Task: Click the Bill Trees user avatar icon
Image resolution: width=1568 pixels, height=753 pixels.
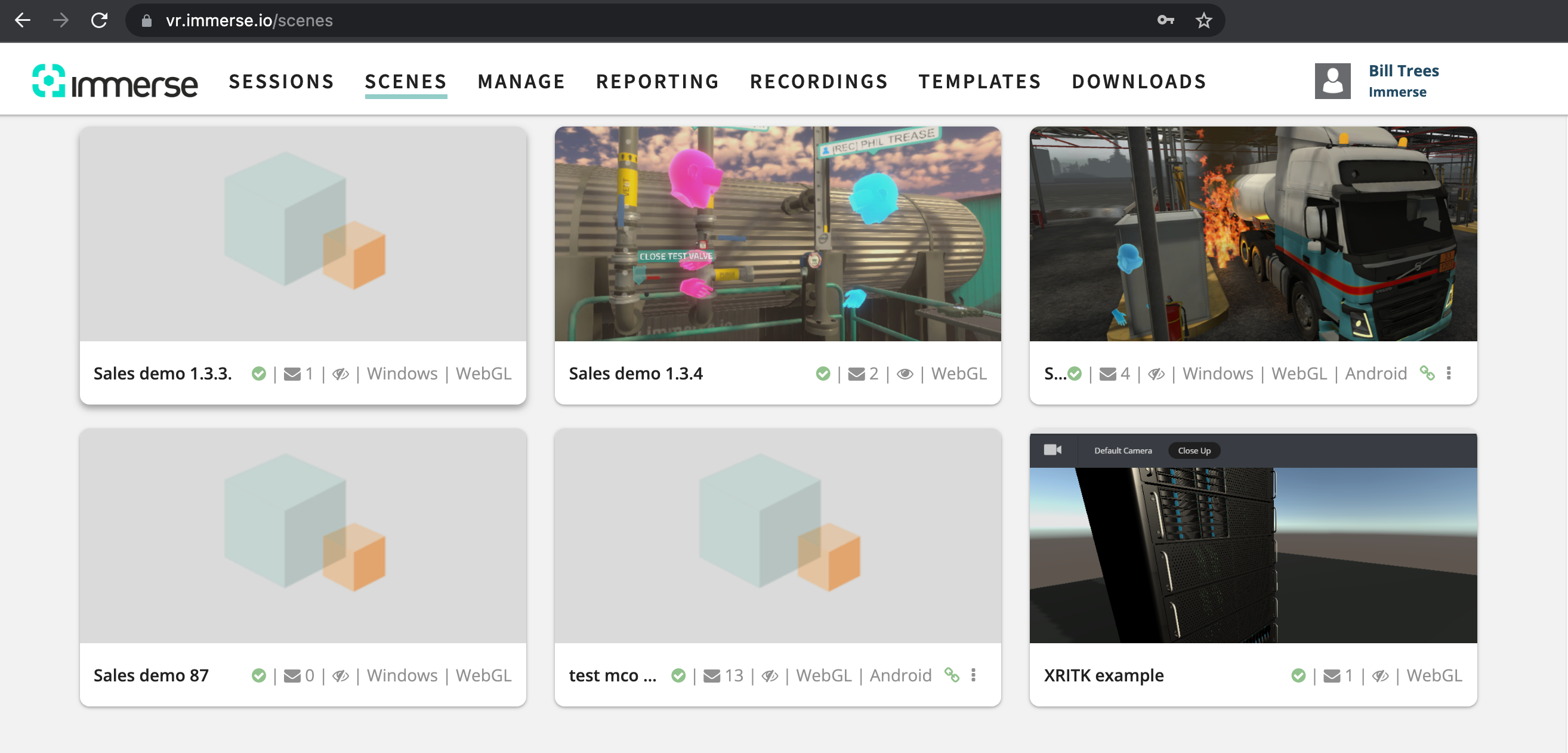Action: coord(1332,81)
